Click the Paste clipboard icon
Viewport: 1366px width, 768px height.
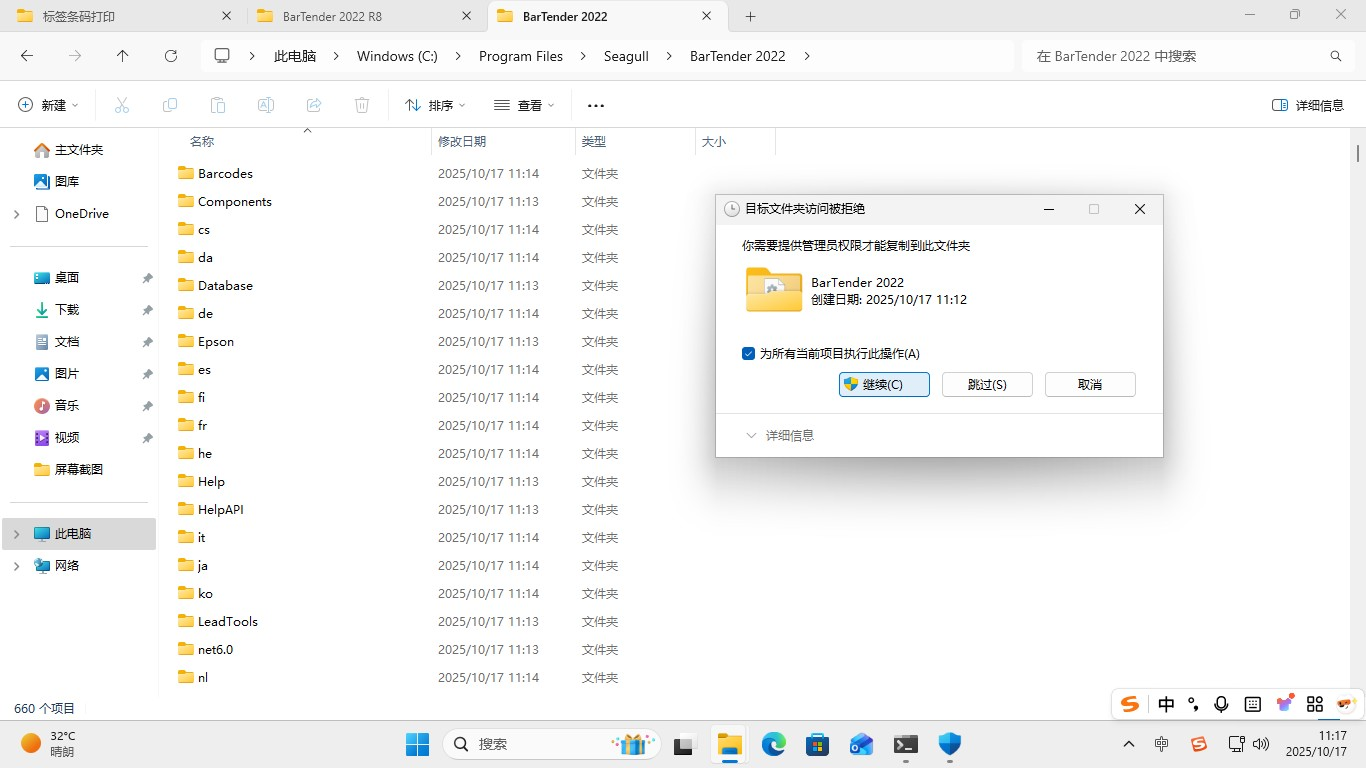pyautogui.click(x=218, y=105)
